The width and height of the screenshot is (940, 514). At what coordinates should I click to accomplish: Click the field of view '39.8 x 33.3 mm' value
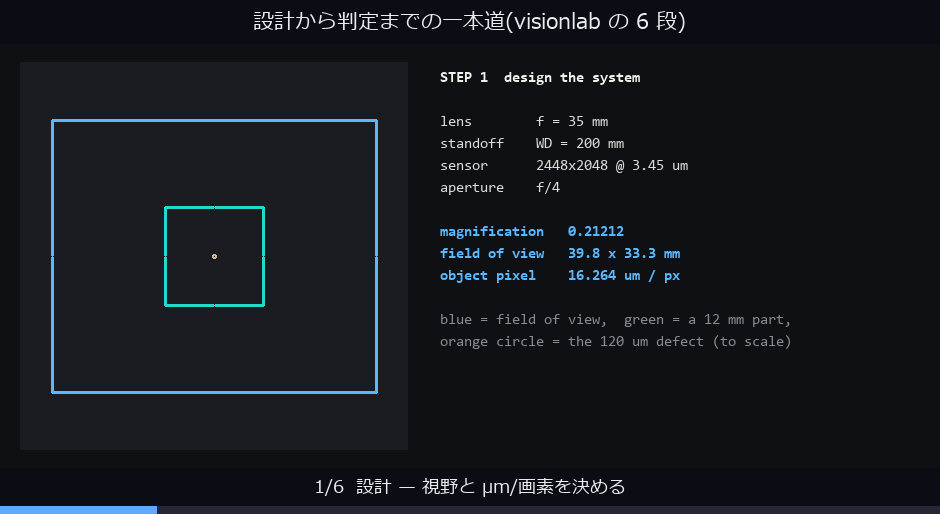point(624,253)
